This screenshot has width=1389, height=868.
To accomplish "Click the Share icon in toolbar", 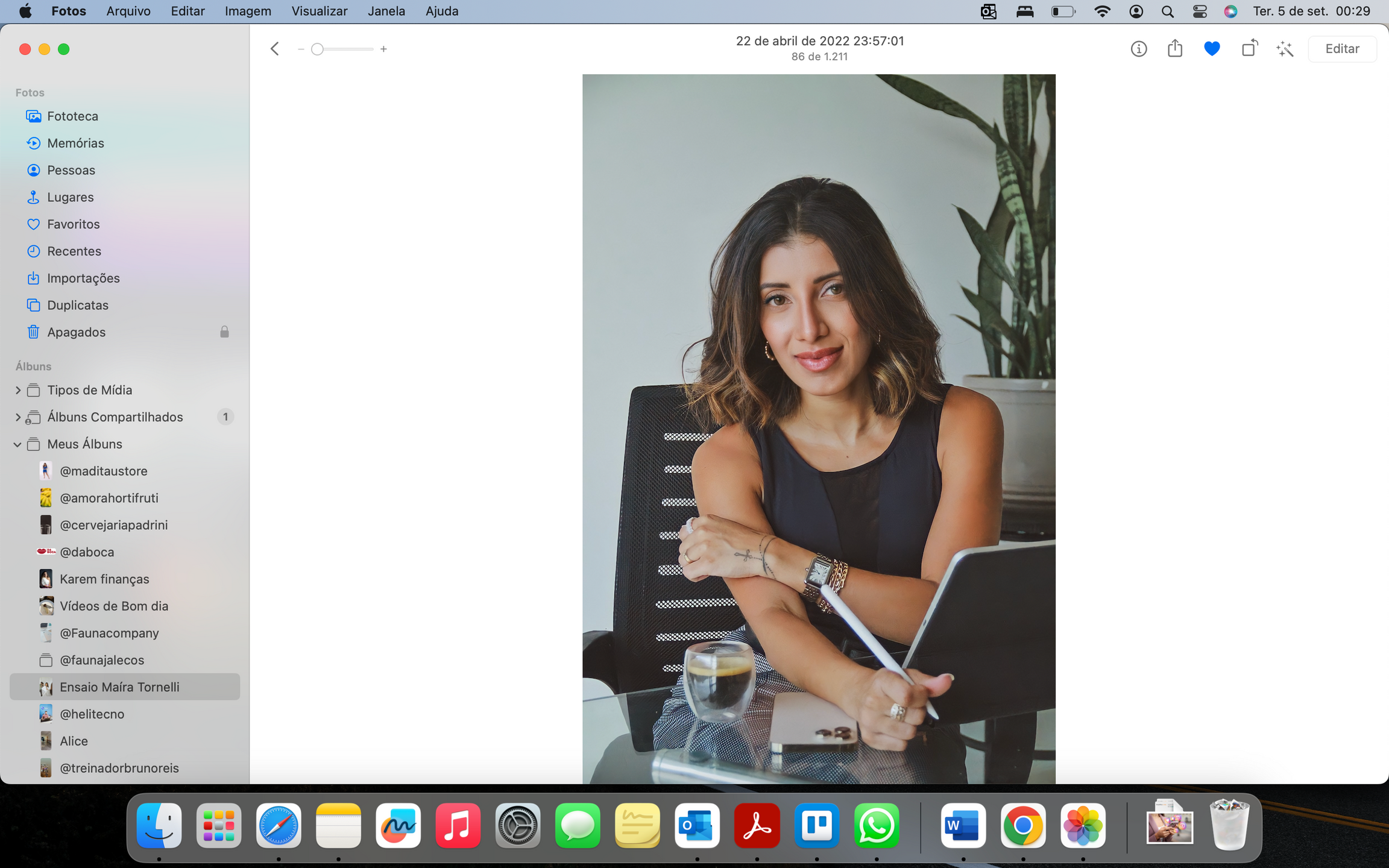I will (x=1174, y=48).
